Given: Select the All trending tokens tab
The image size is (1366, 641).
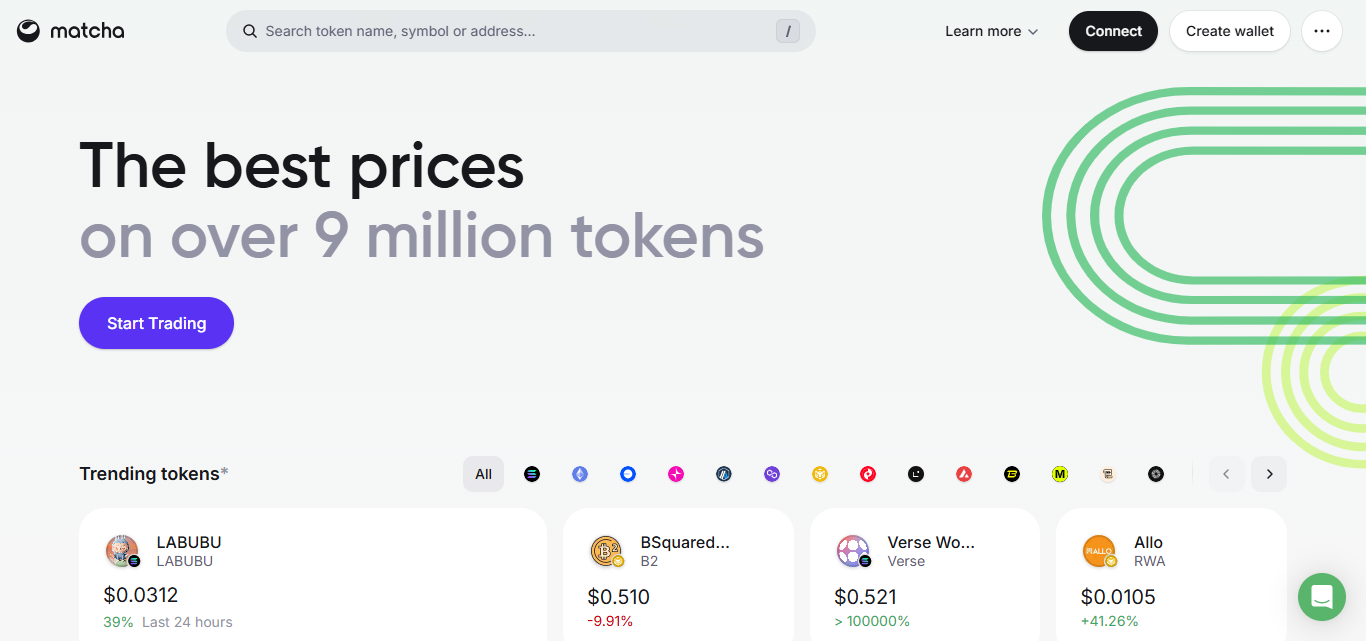Looking at the screenshot, I should coord(483,474).
